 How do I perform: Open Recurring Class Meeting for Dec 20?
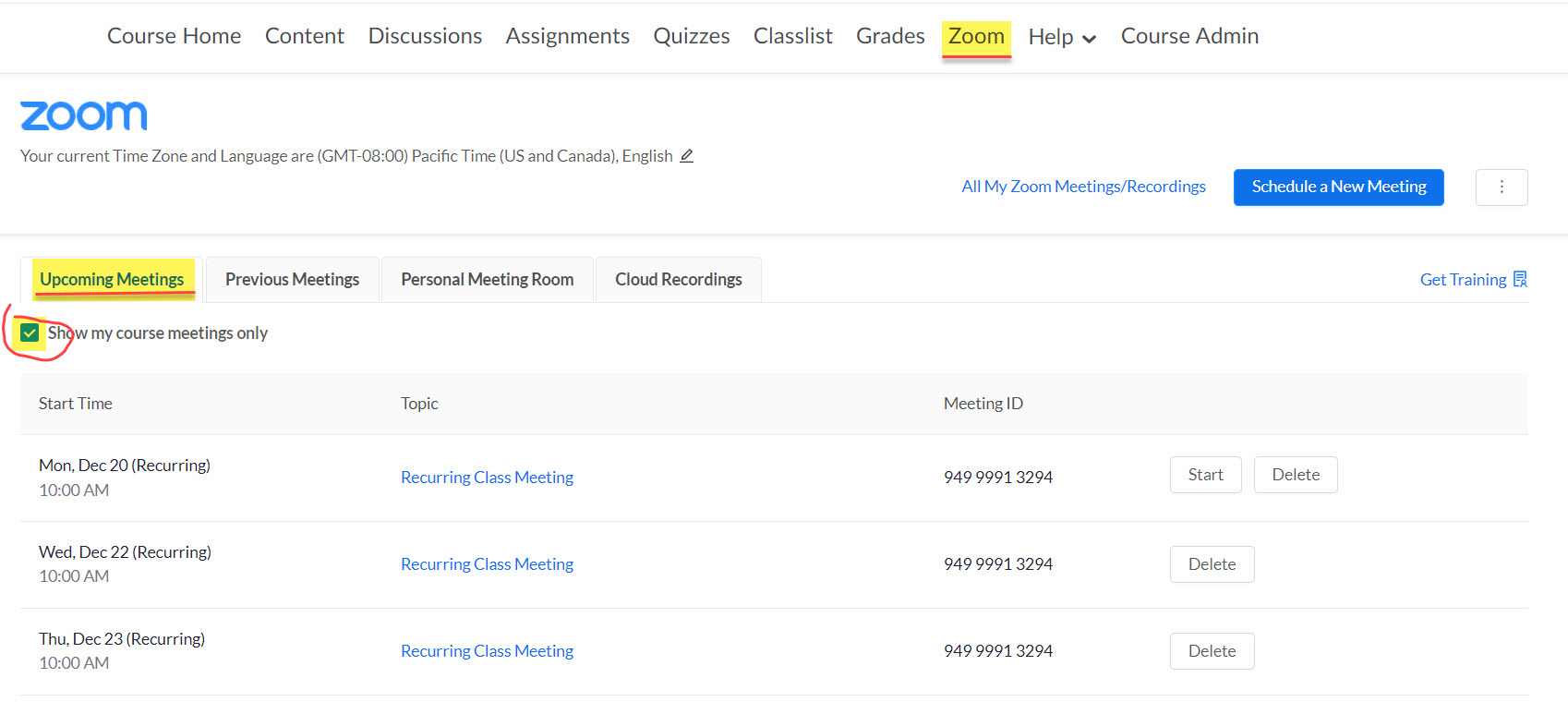[487, 478]
